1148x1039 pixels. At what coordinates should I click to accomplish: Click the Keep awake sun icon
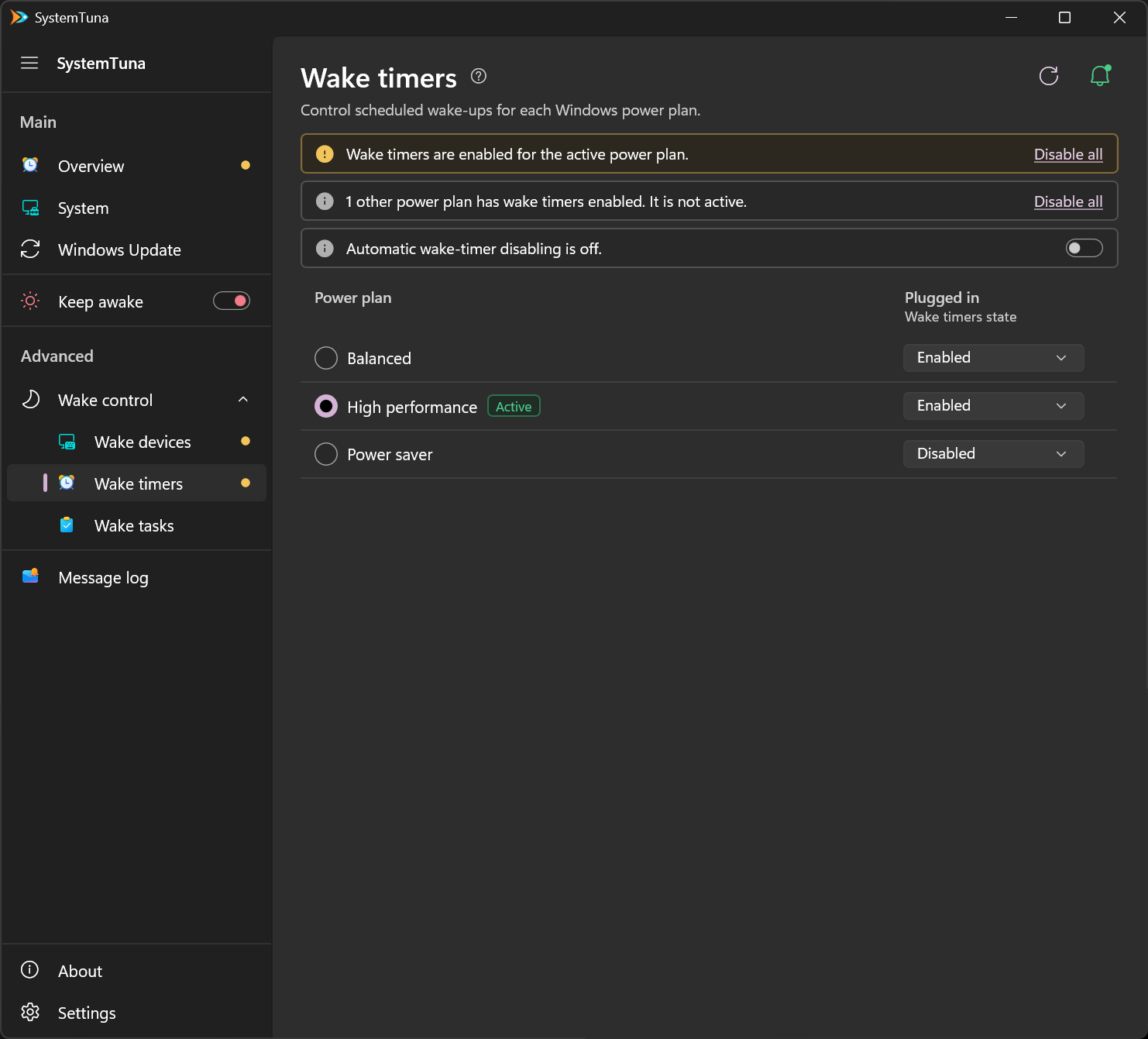point(30,301)
